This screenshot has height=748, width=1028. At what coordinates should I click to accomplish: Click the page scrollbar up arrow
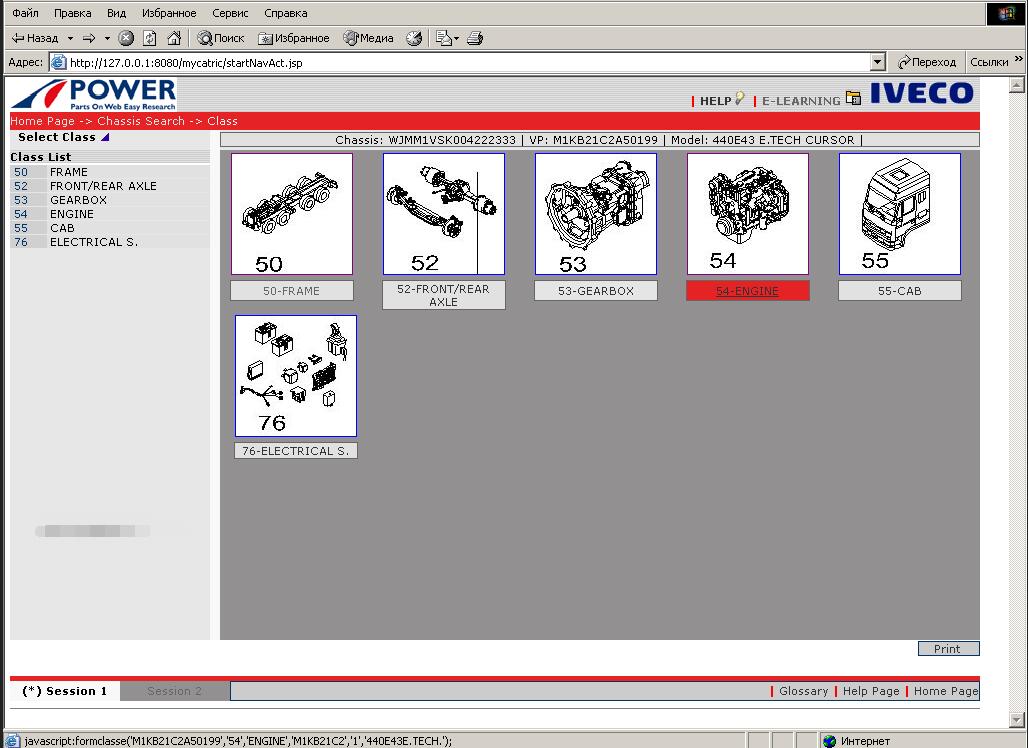(1016, 85)
